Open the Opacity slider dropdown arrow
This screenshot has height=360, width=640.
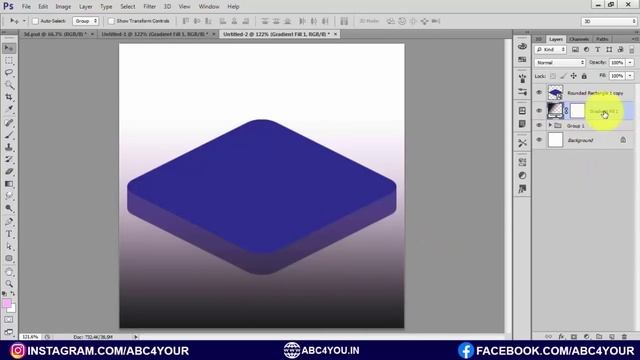[x=630, y=62]
